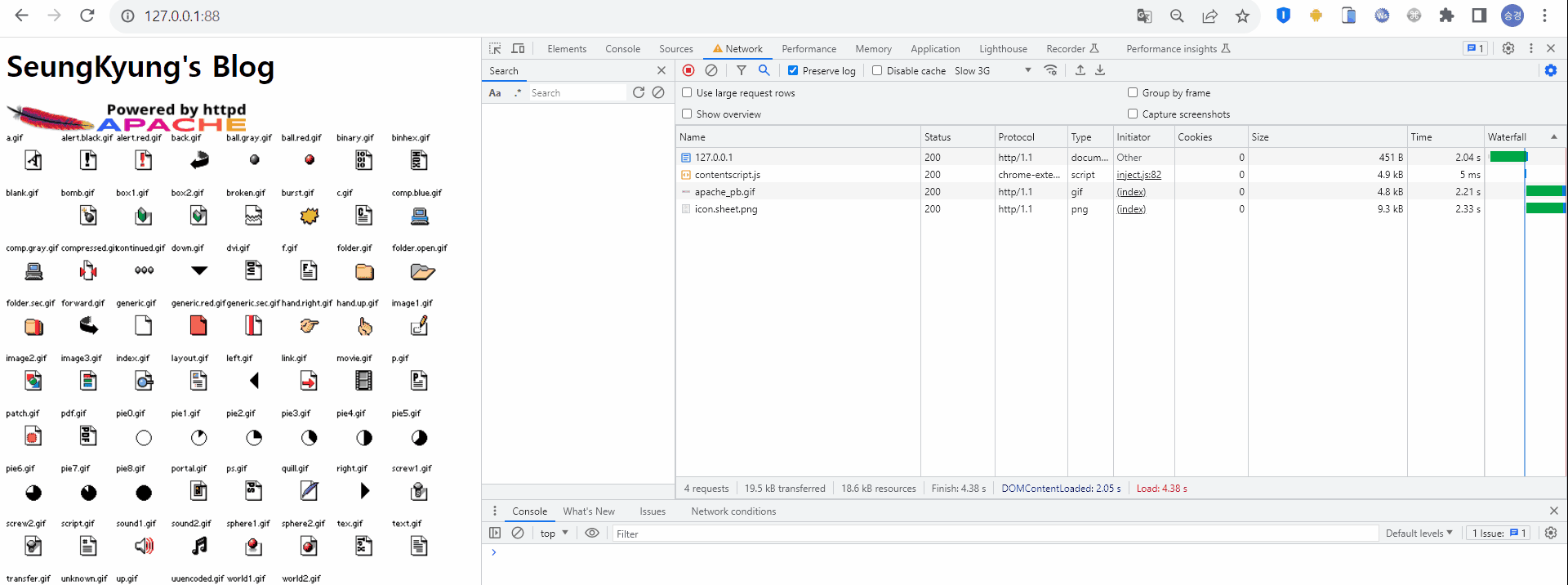Open the DevTools more options kebab menu
Viewport: 1568px width, 585px height.
(1531, 48)
